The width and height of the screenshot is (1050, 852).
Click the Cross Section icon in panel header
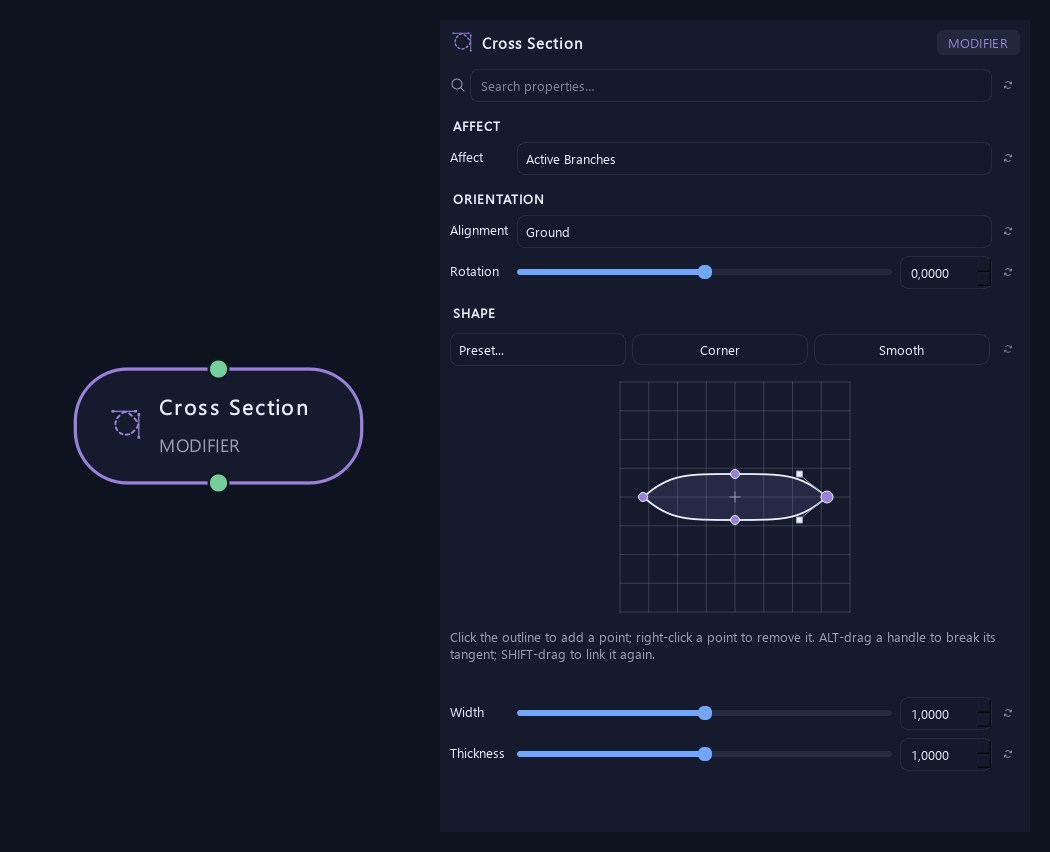click(462, 42)
